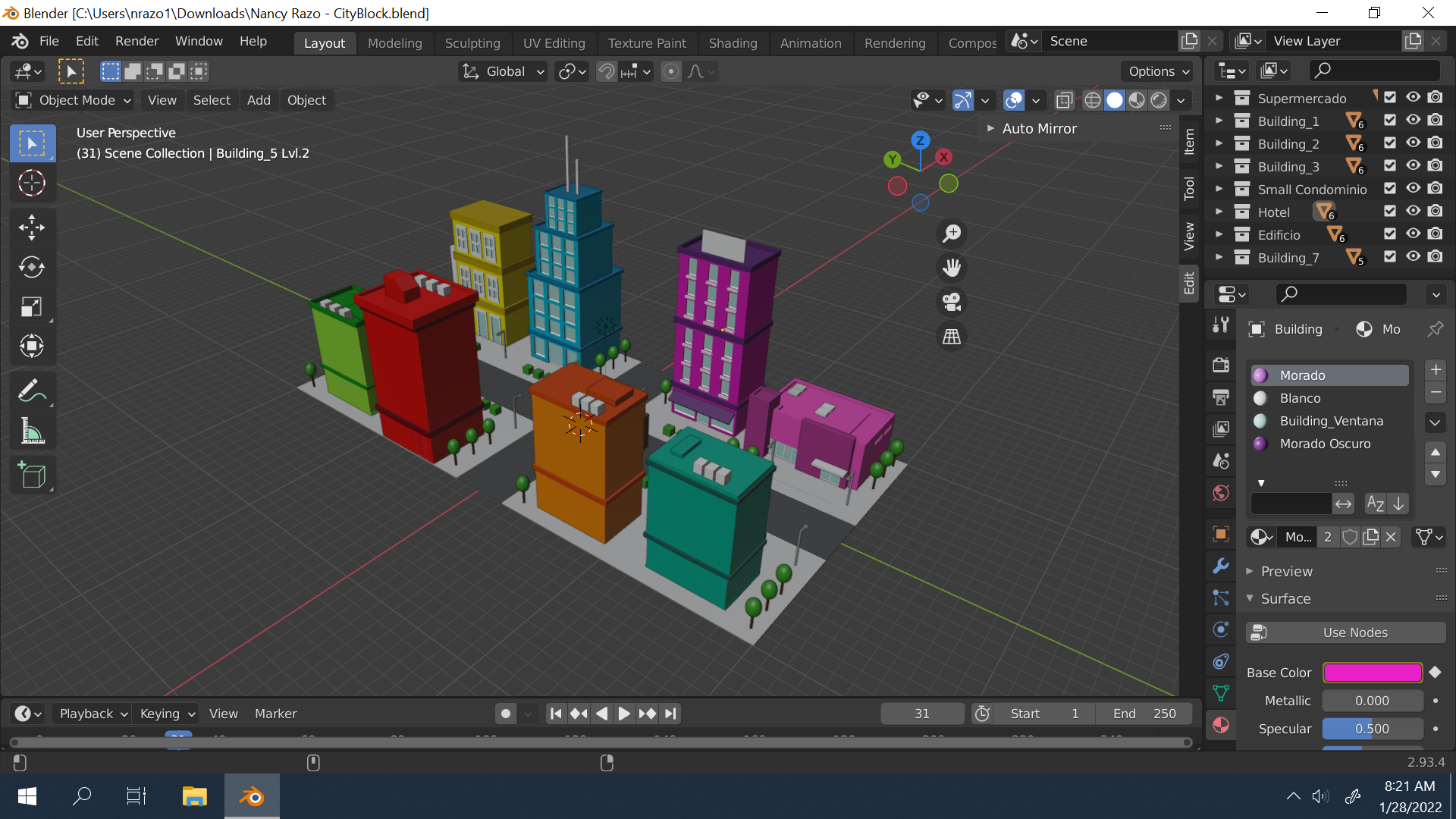This screenshot has height=819, width=1456.
Task: Click the Base Color magenta swatch
Action: pyautogui.click(x=1372, y=673)
